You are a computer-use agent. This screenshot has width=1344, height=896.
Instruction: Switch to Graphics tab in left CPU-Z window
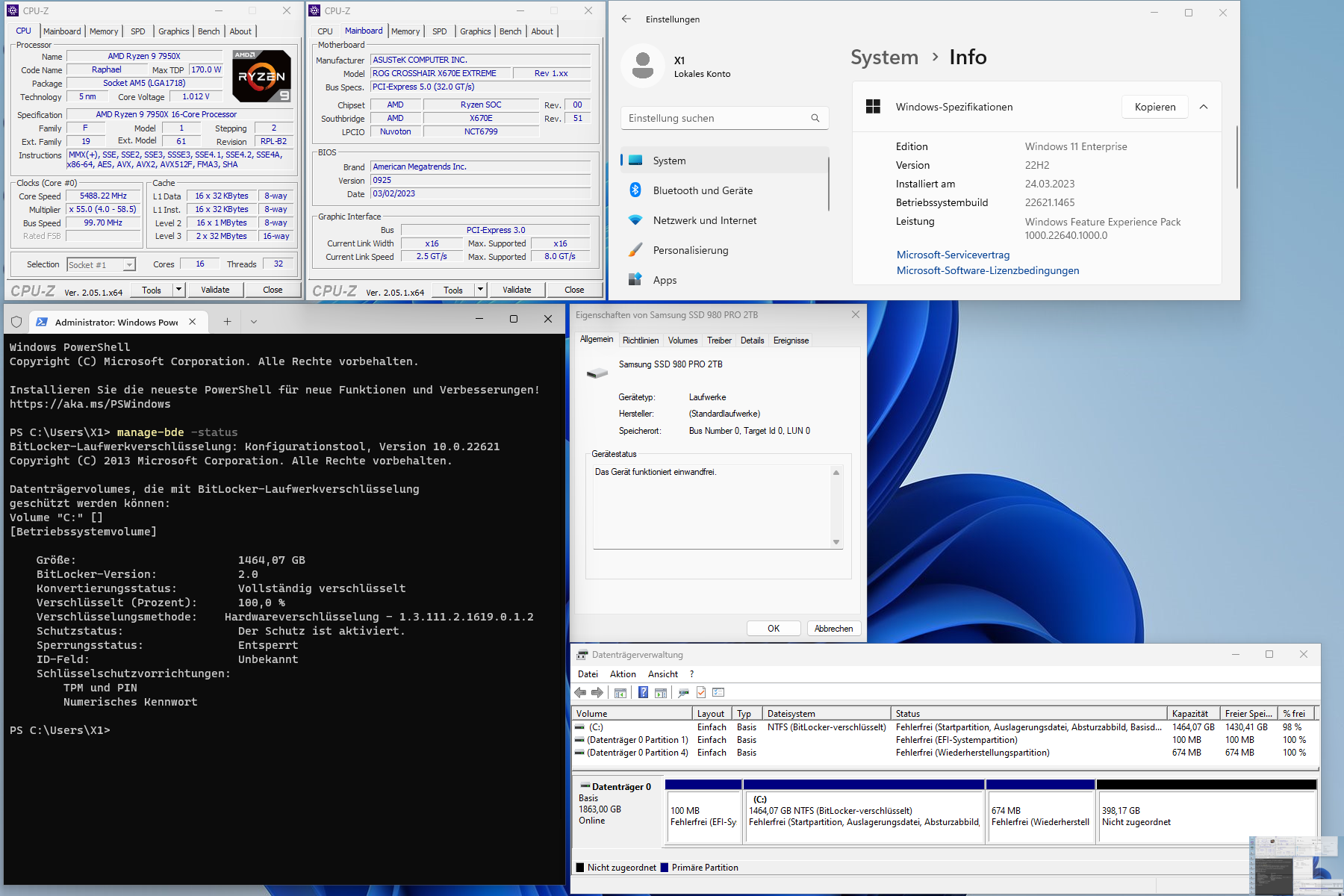(x=173, y=31)
